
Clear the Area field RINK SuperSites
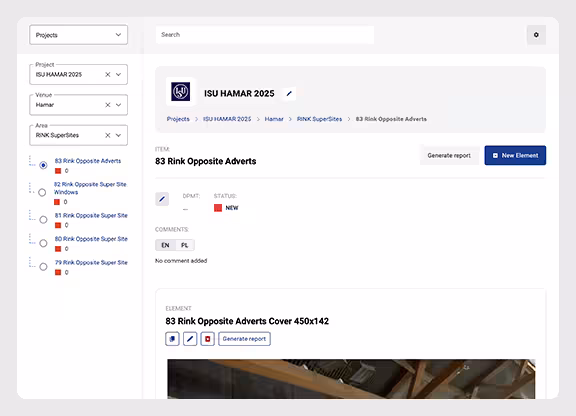[x=108, y=135]
